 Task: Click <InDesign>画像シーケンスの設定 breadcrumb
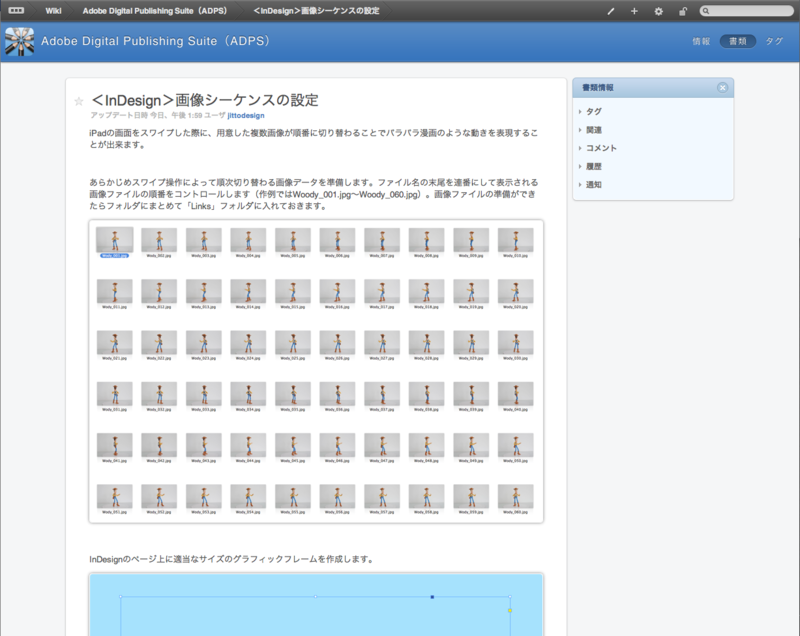[316, 11]
